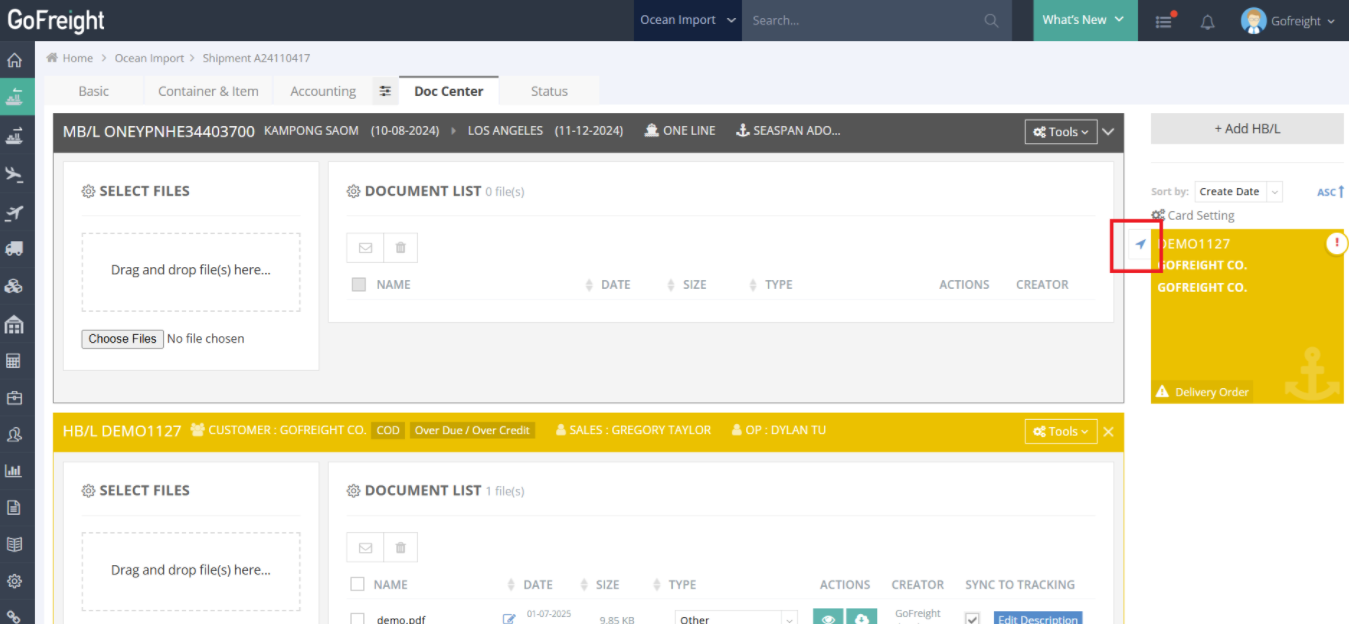Open the task list icon in header
The height and width of the screenshot is (624, 1349).
click(1164, 21)
